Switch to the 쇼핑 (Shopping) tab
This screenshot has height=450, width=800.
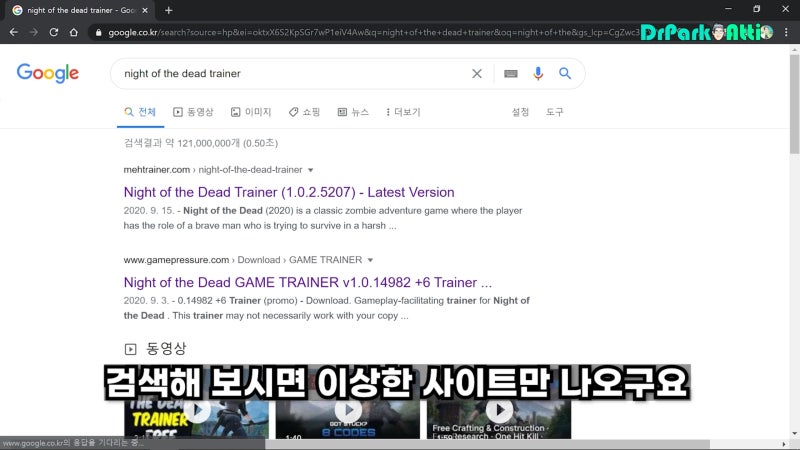[x=304, y=112]
